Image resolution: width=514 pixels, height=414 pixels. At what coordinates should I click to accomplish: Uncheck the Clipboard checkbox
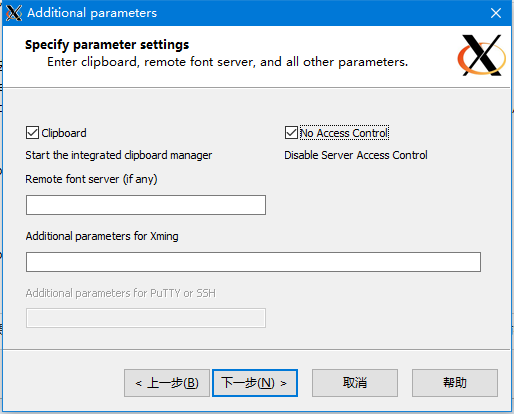click(x=32, y=133)
